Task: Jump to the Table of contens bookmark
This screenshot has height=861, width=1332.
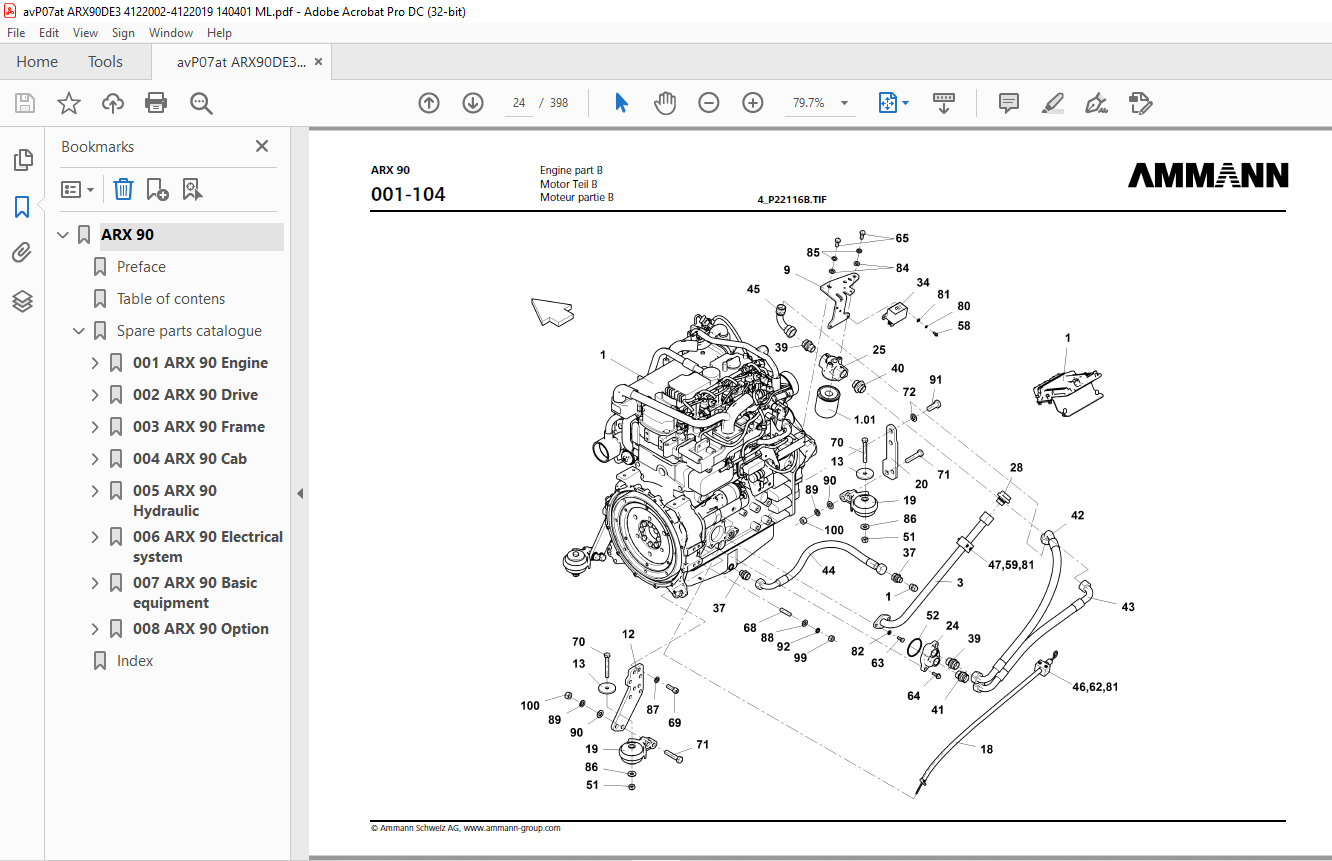Action: [x=171, y=299]
